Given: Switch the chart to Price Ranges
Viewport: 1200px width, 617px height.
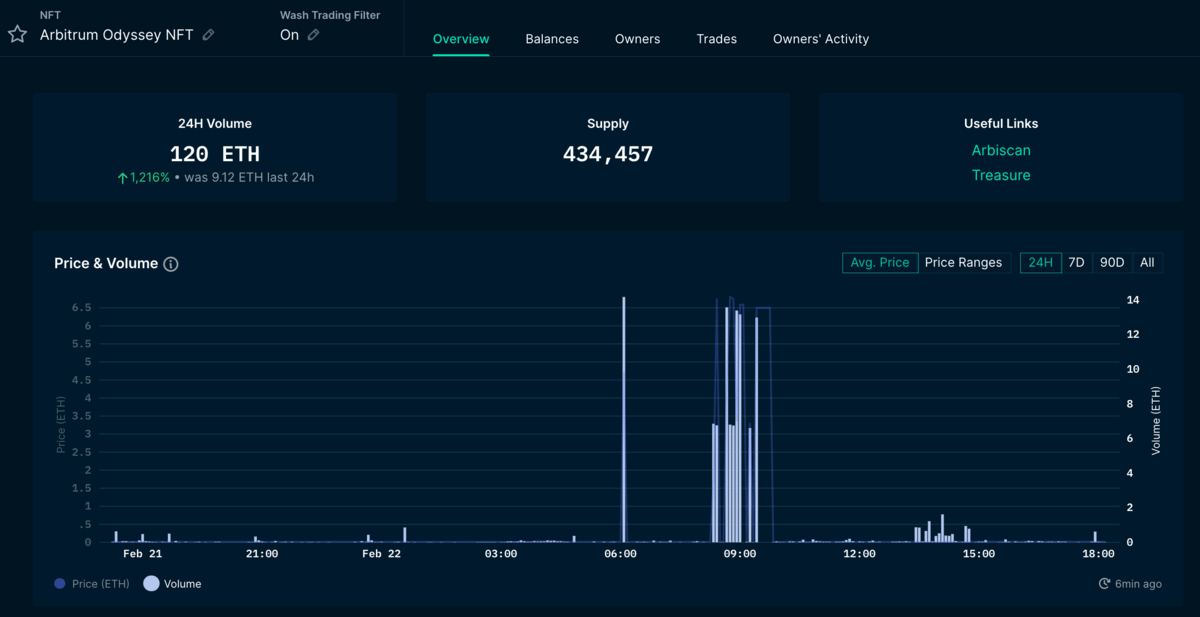Looking at the screenshot, I should pos(963,263).
